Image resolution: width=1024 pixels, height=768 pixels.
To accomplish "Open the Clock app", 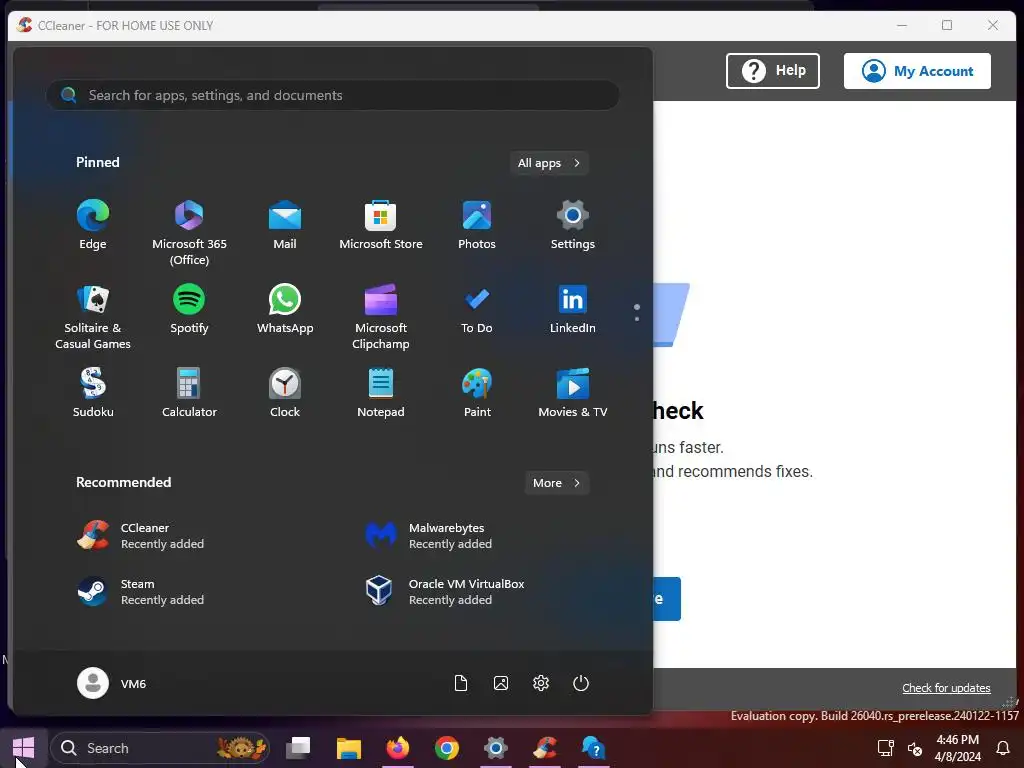I will point(285,393).
